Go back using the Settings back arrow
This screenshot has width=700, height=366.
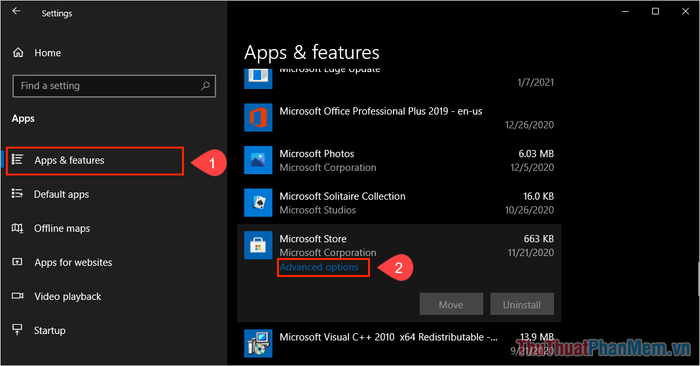pyautogui.click(x=17, y=12)
